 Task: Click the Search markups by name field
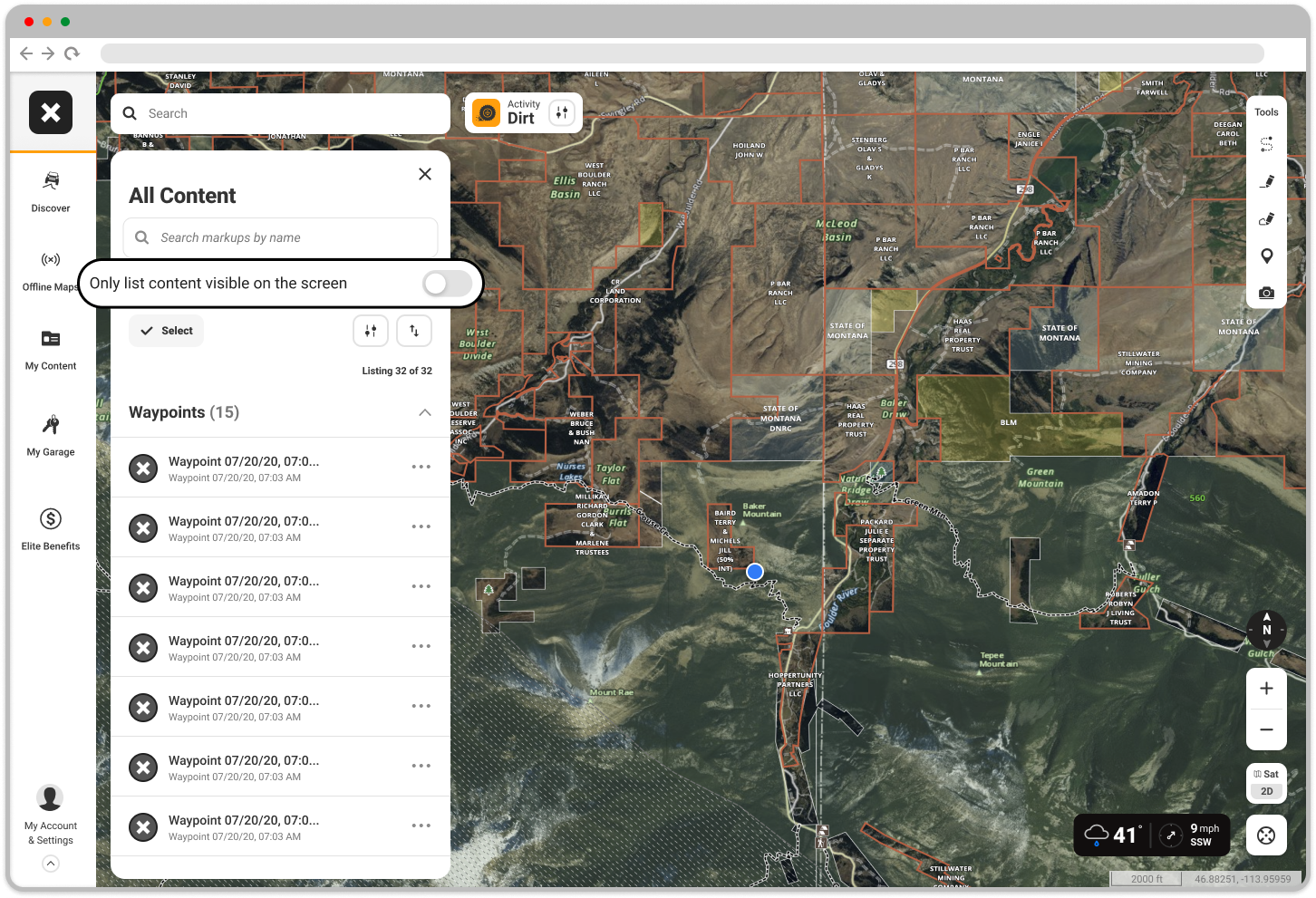click(280, 237)
